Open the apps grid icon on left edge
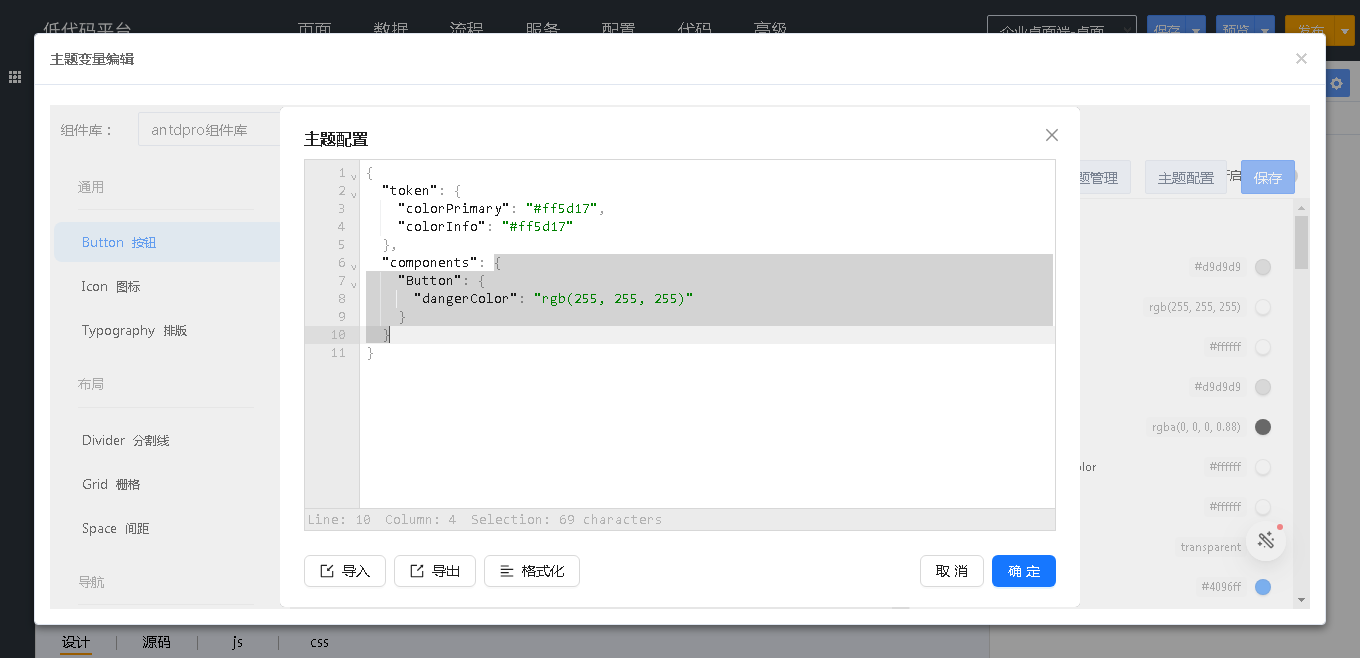 pos(15,77)
